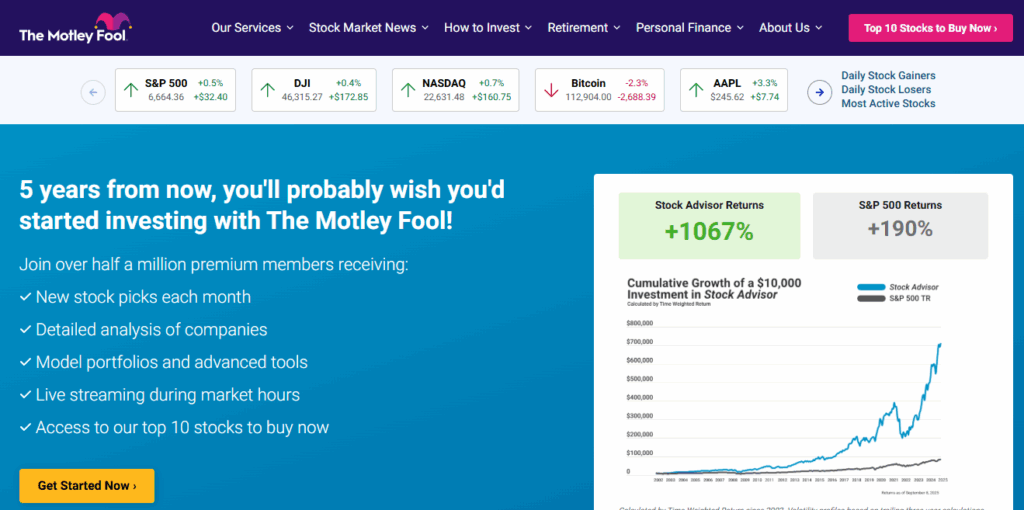
Task: Click the Bitcoin red down arrow icon
Action: click(x=551, y=91)
